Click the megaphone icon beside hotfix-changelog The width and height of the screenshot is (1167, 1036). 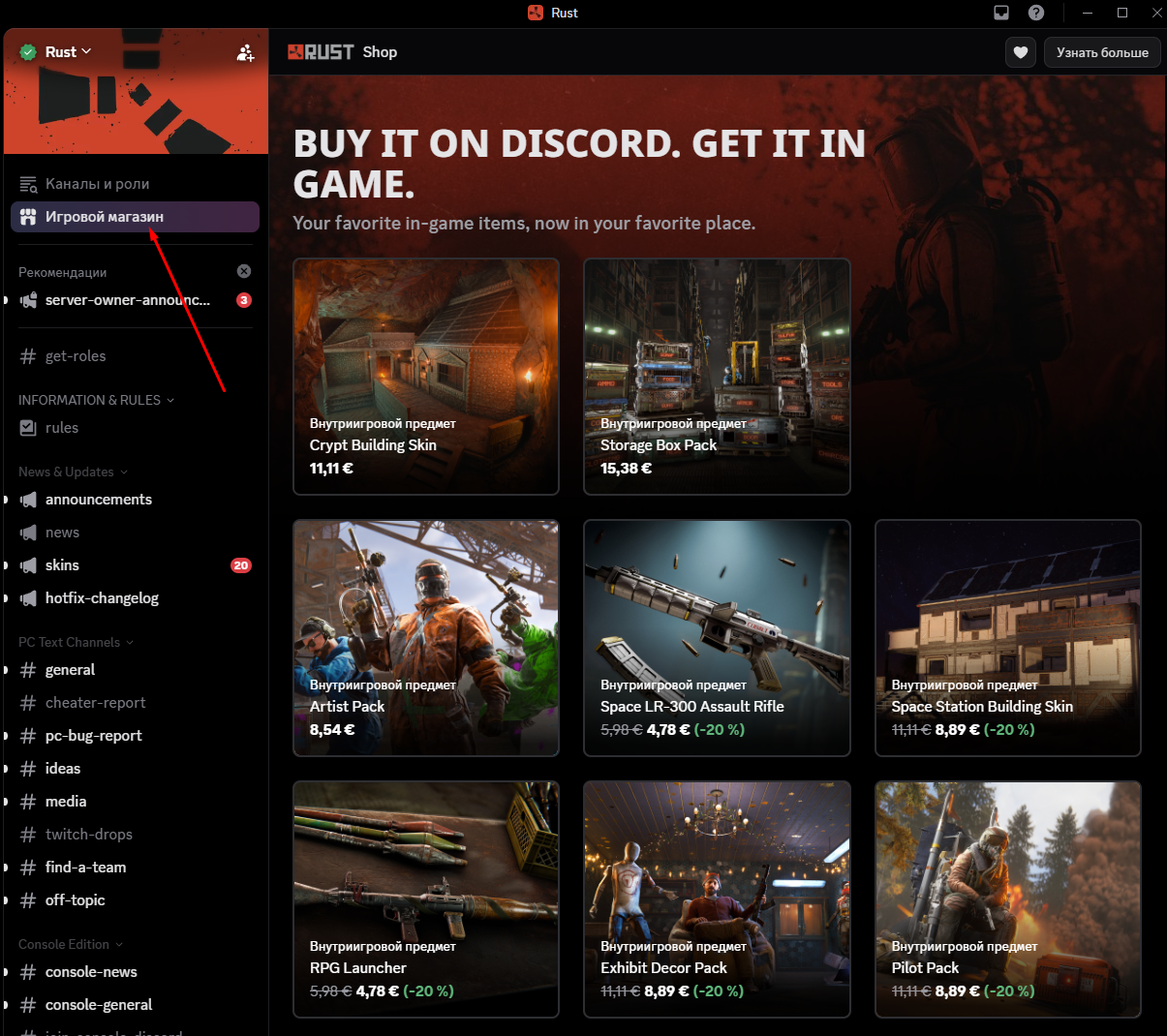28,598
